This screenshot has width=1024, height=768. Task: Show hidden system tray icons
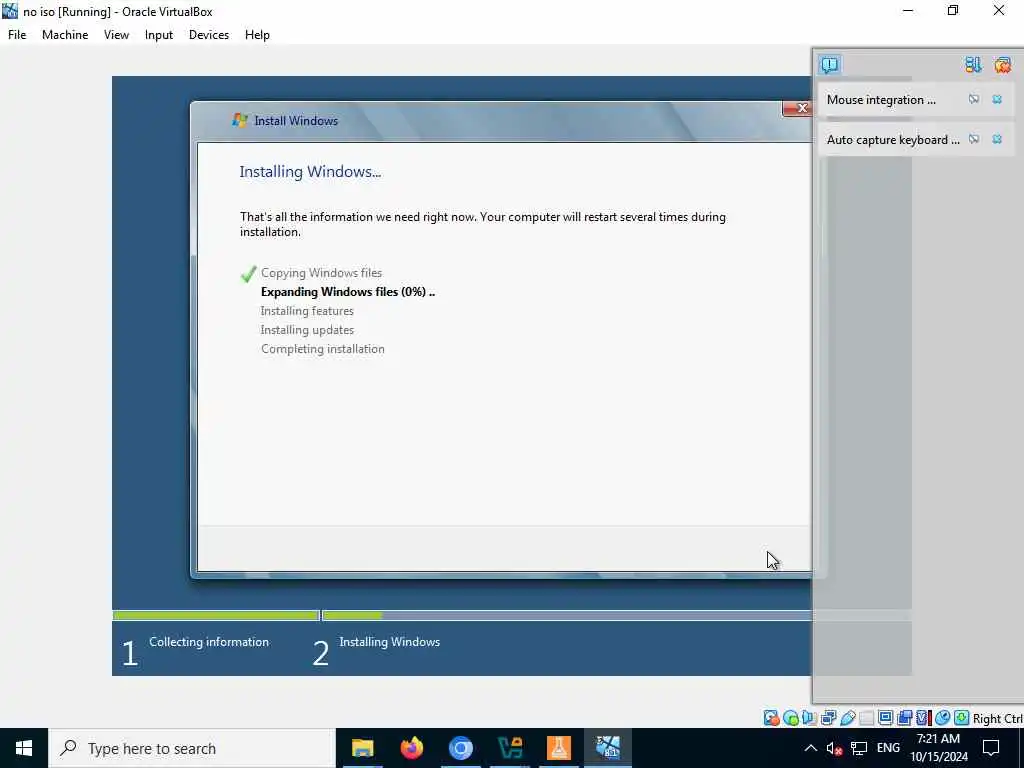pos(810,748)
